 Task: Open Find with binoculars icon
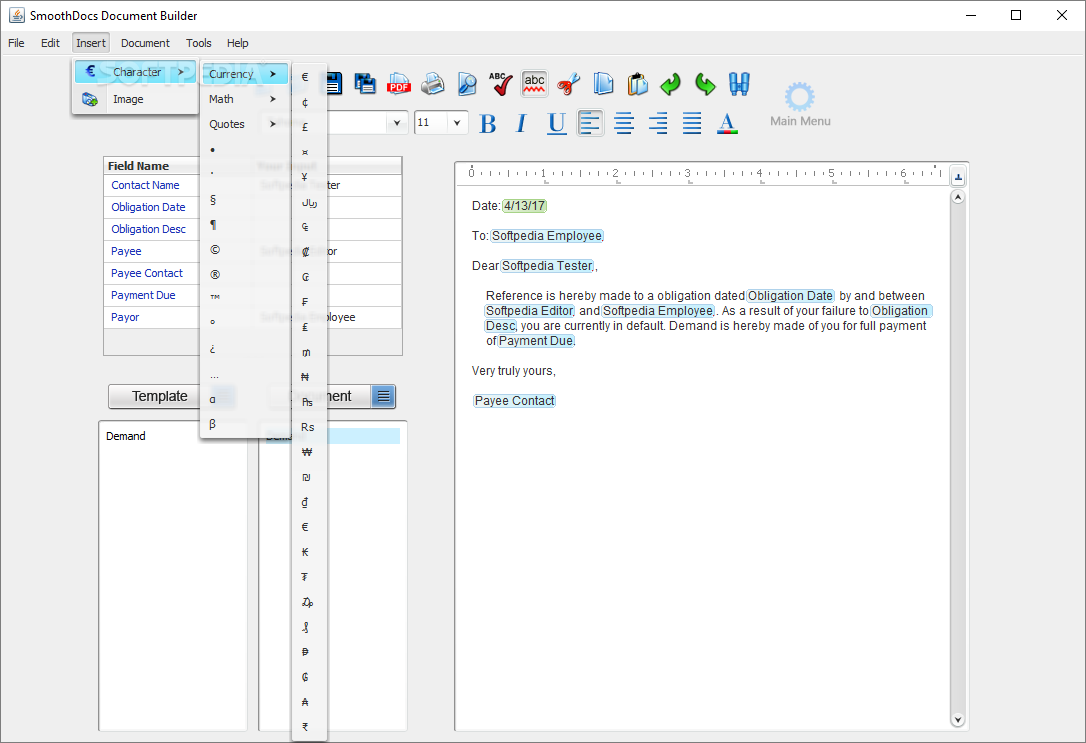pyautogui.click(x=739, y=84)
